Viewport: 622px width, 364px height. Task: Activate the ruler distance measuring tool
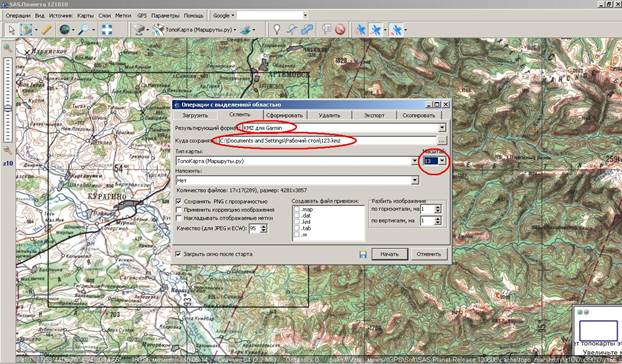(47, 30)
